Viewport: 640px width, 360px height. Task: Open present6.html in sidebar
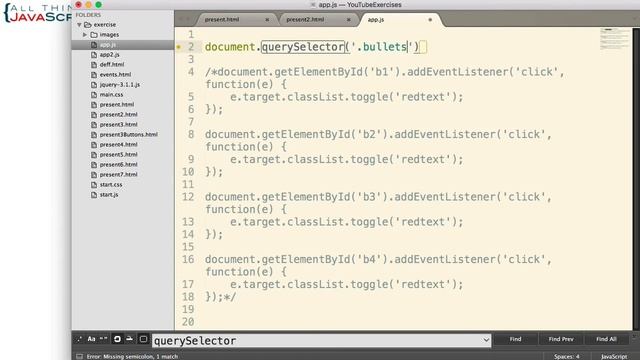pyautogui.click(x=118, y=164)
